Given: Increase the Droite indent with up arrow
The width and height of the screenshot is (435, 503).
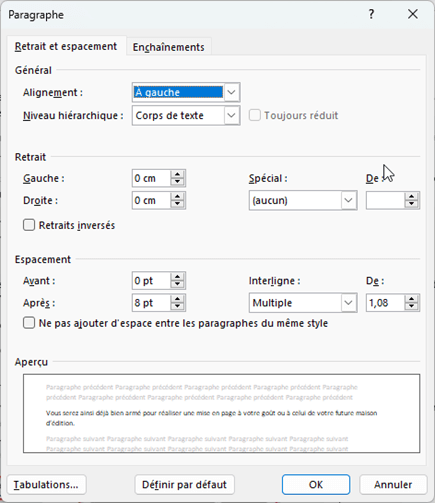Looking at the screenshot, I should click(x=178, y=197).
